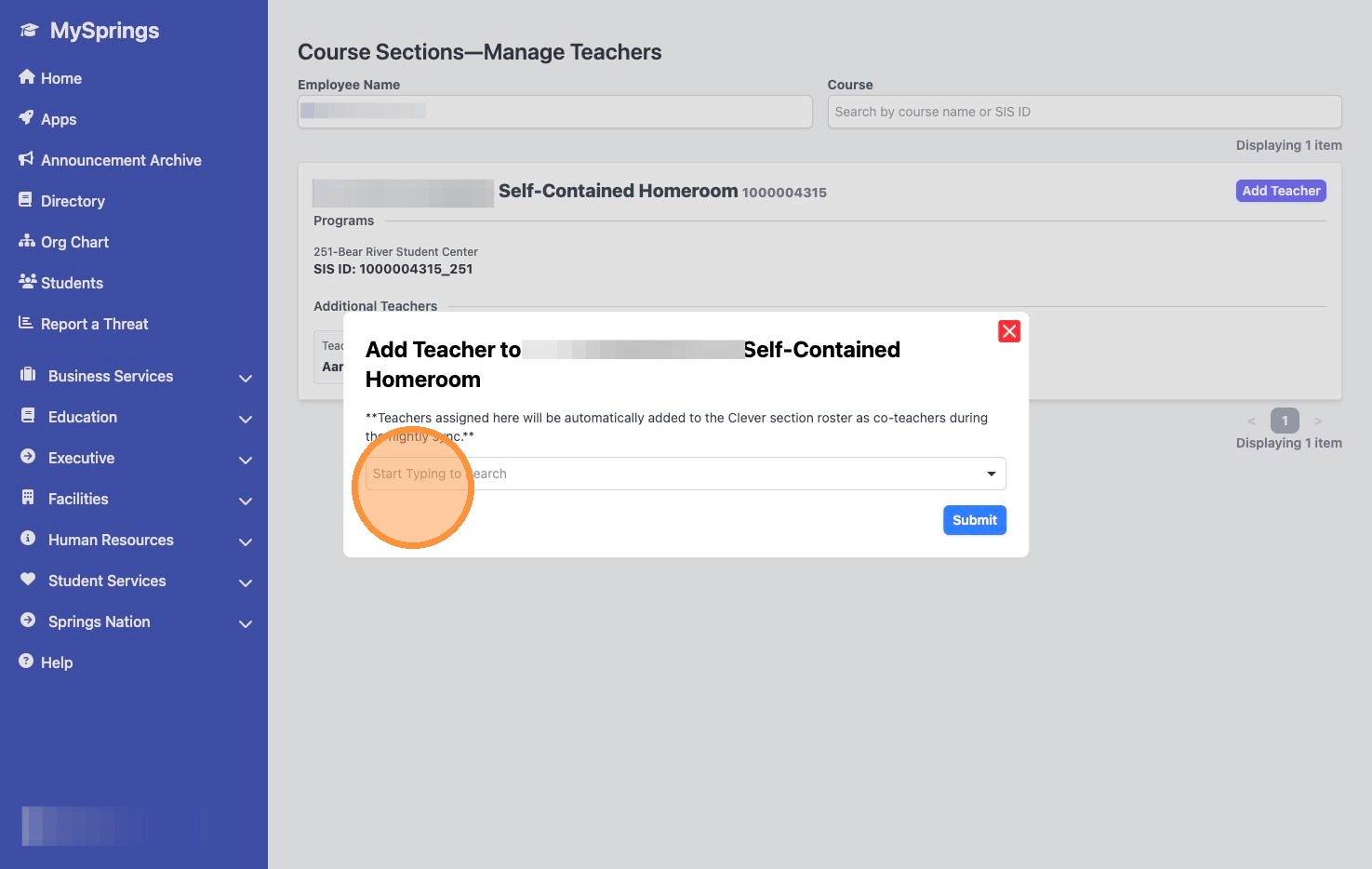This screenshot has height=869, width=1372.
Task: Open the Education menu item
Action: coord(83,417)
